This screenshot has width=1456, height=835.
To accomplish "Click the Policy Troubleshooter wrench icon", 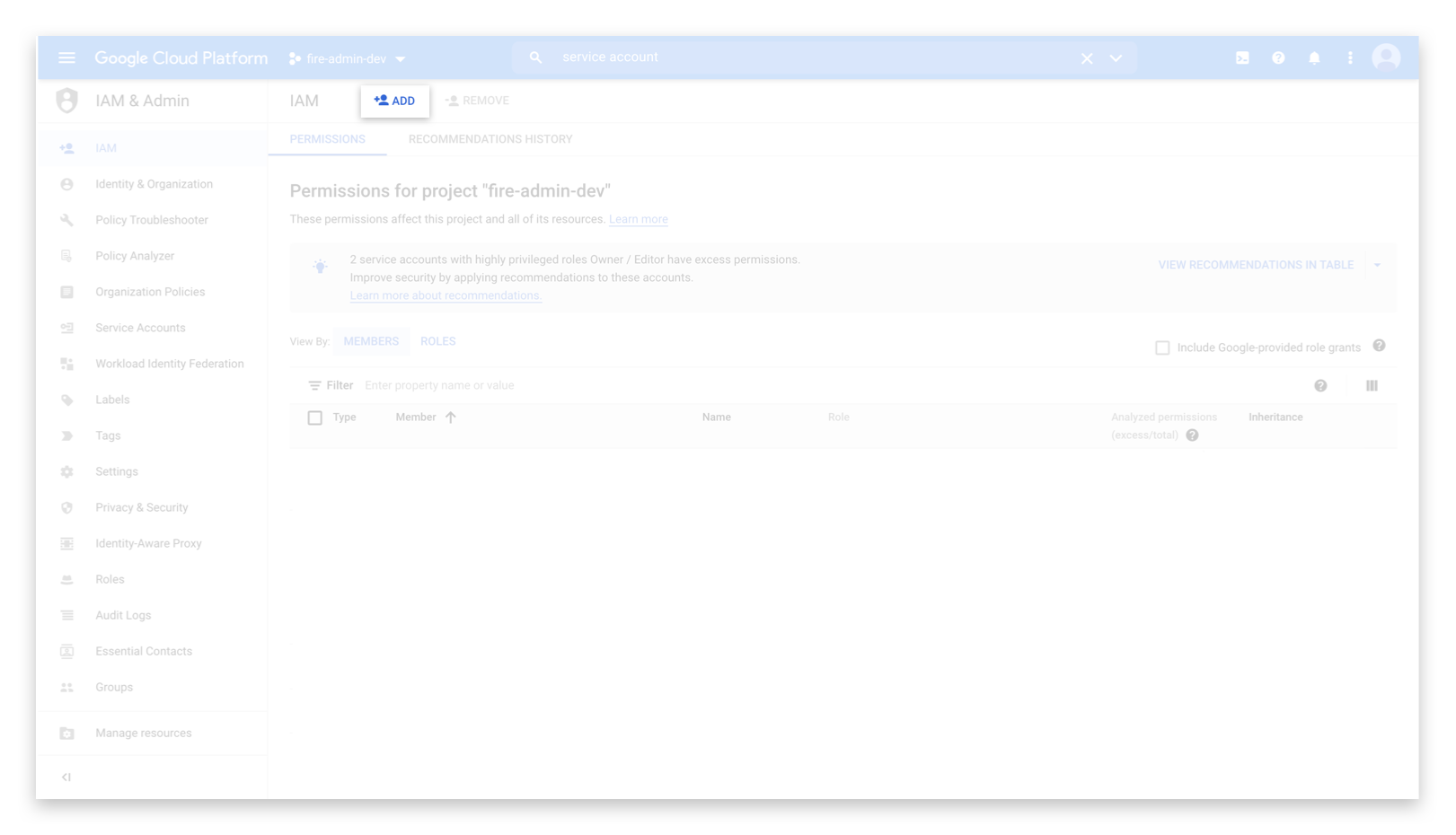I will pos(66,220).
